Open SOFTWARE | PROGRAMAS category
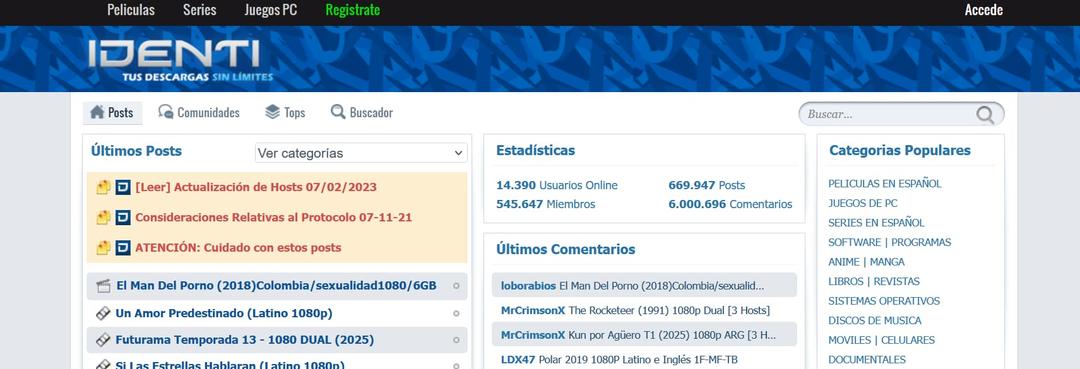This screenshot has width=1080, height=369. click(x=889, y=242)
